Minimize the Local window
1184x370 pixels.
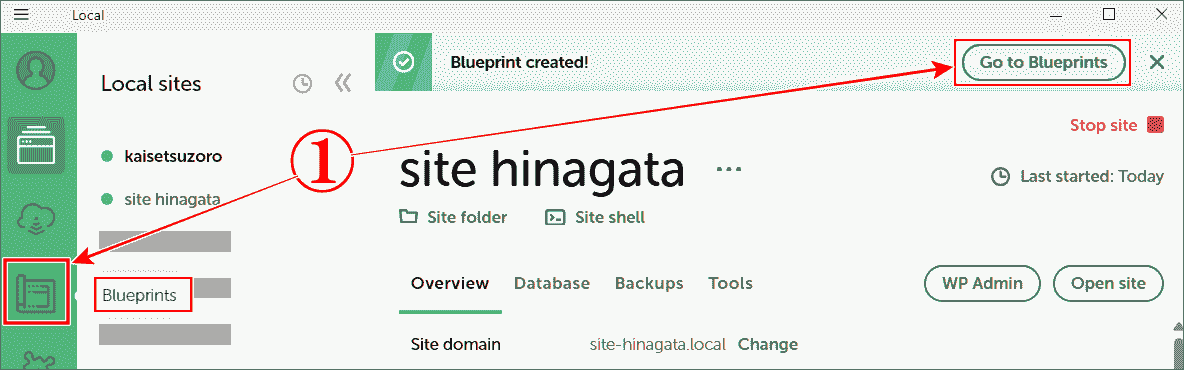1056,14
